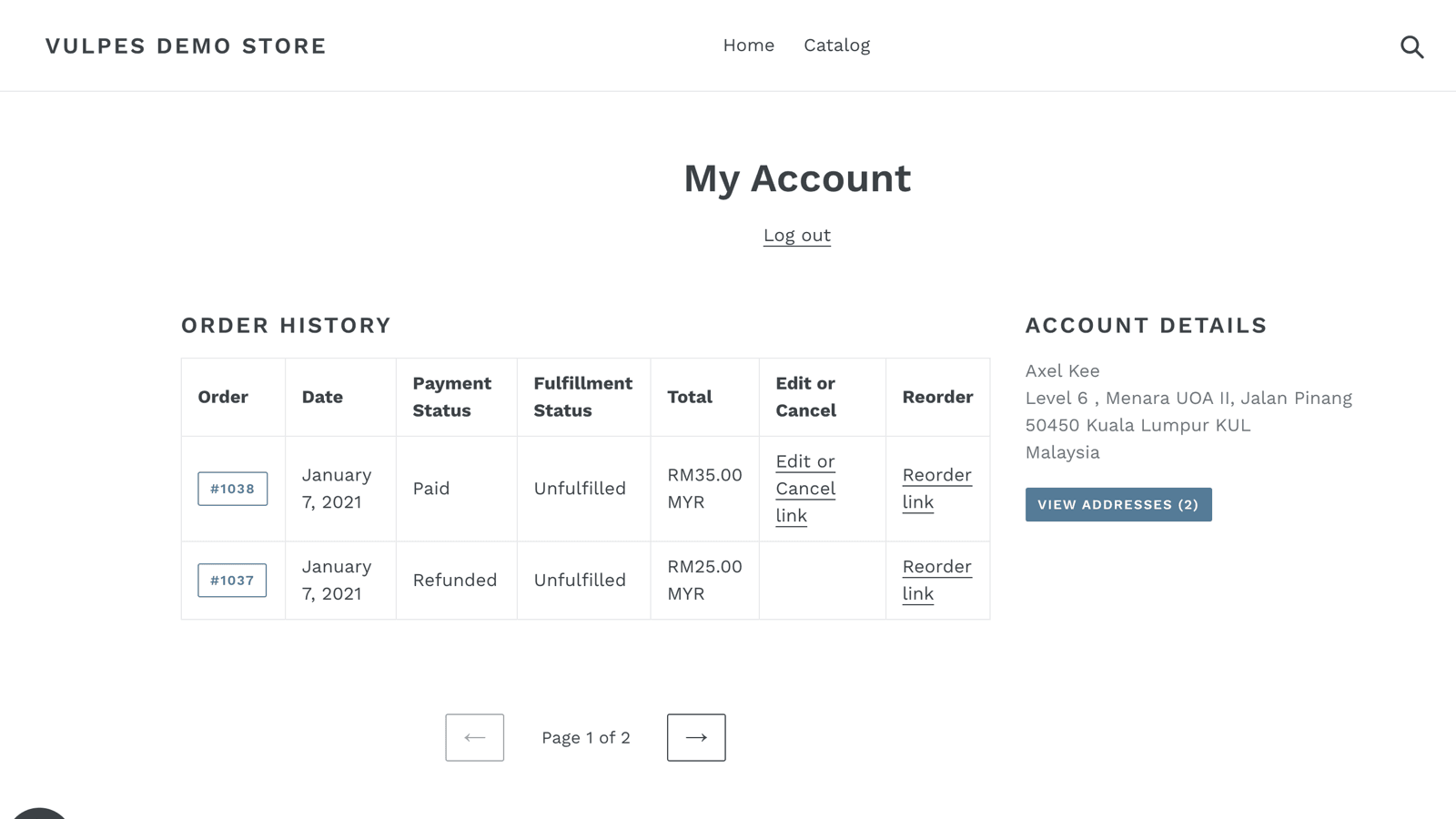Viewport: 1456px width, 819px height.
Task: Click the Vulpes Demo Store logo
Action: click(x=186, y=45)
